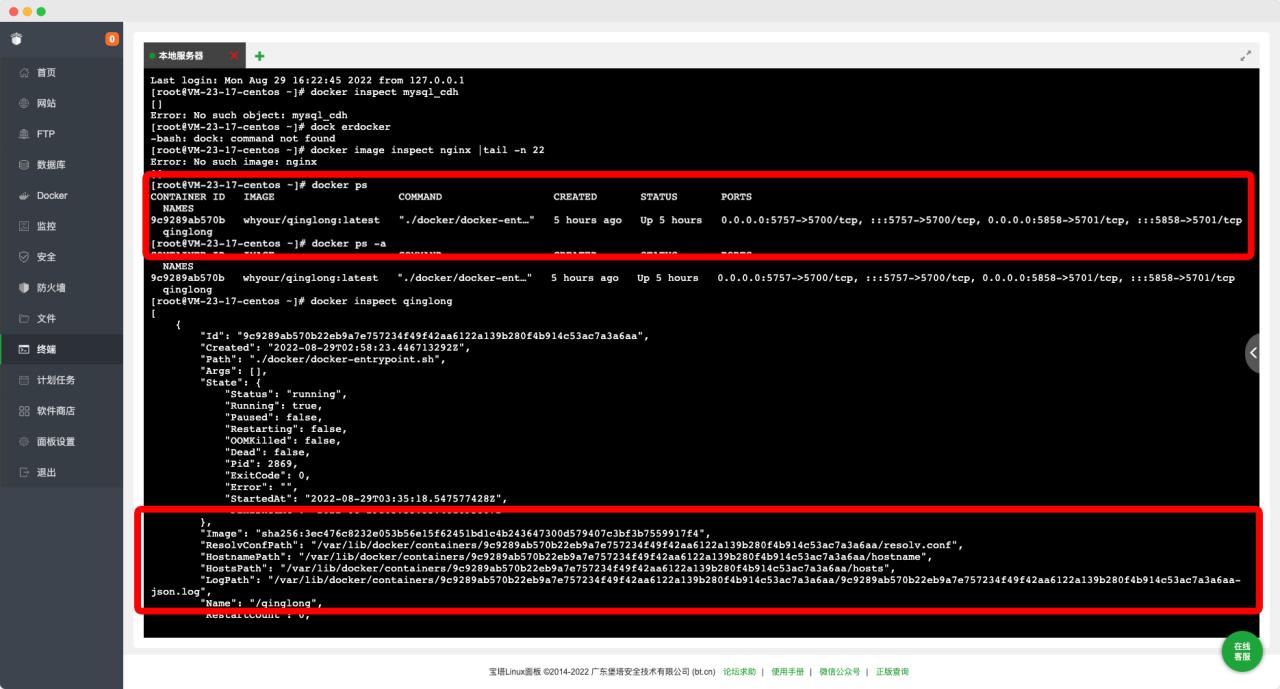Click the 文件 folder icon
This screenshot has height=689, width=1280.
24,319
